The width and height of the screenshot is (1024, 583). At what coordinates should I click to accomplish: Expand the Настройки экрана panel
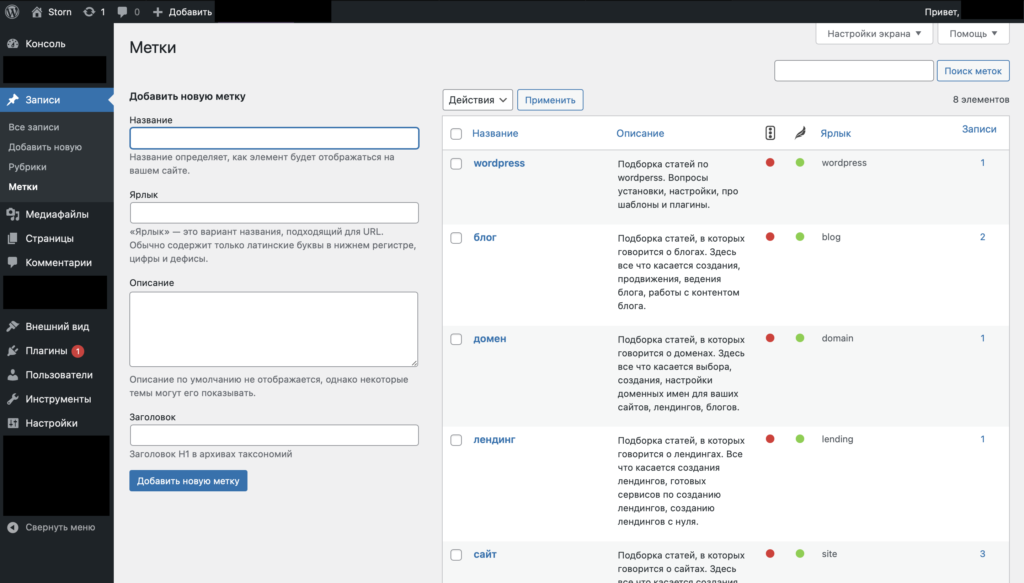(874, 33)
